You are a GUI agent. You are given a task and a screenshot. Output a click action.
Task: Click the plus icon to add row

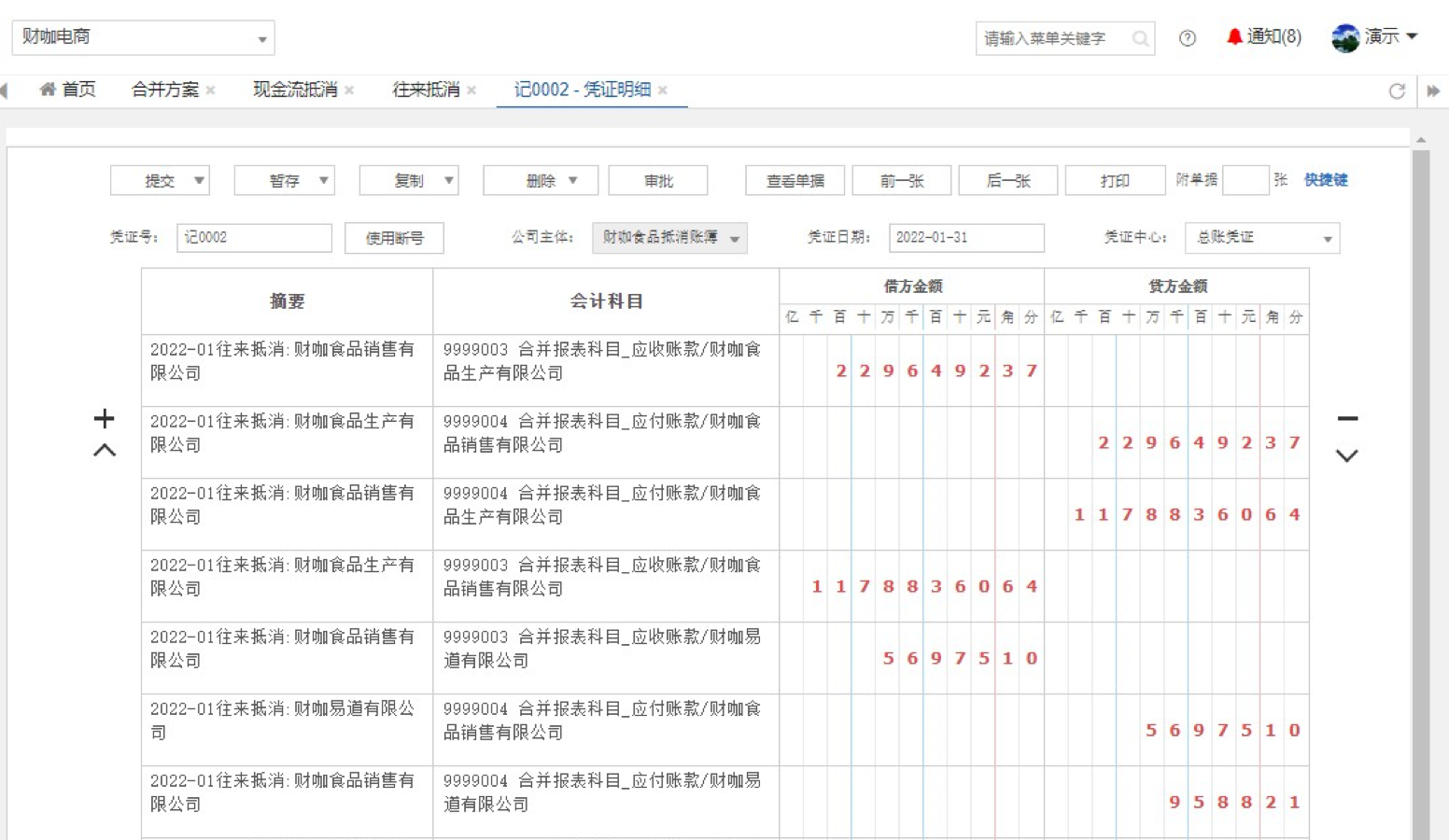click(104, 418)
